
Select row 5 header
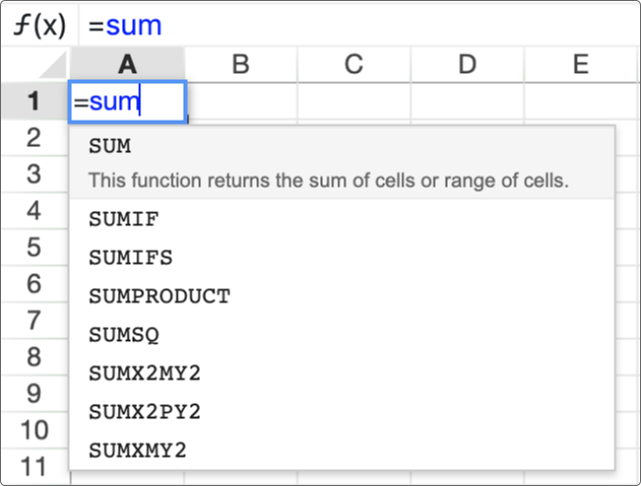coord(34,247)
